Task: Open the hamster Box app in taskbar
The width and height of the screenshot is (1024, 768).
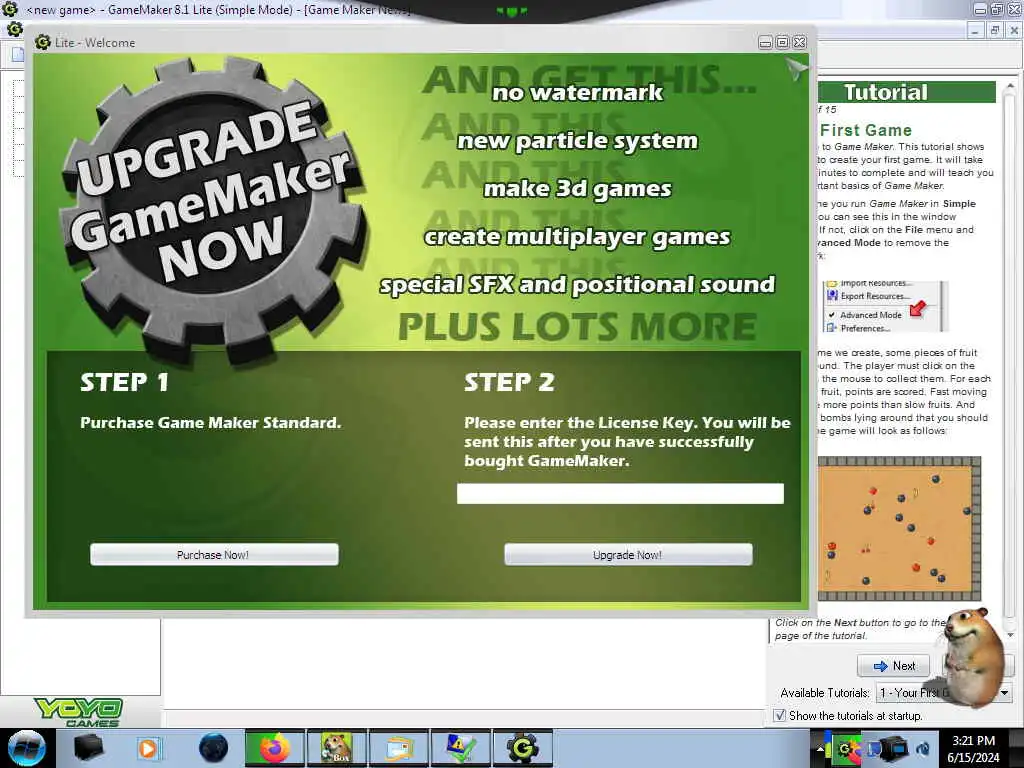Action: tap(337, 748)
